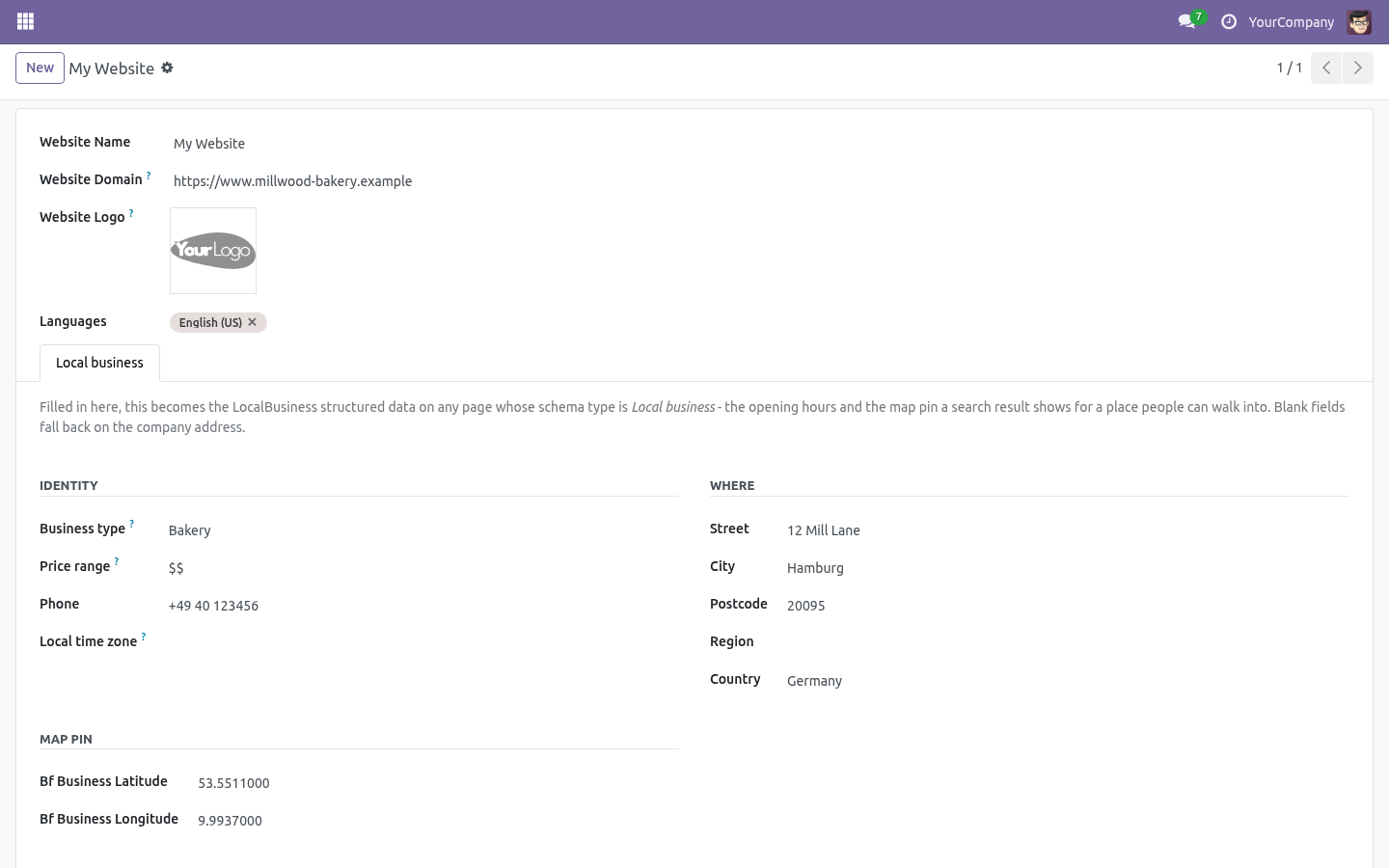The height and width of the screenshot is (868, 1389).
Task: Click the Your Logo image
Action: click(213, 251)
